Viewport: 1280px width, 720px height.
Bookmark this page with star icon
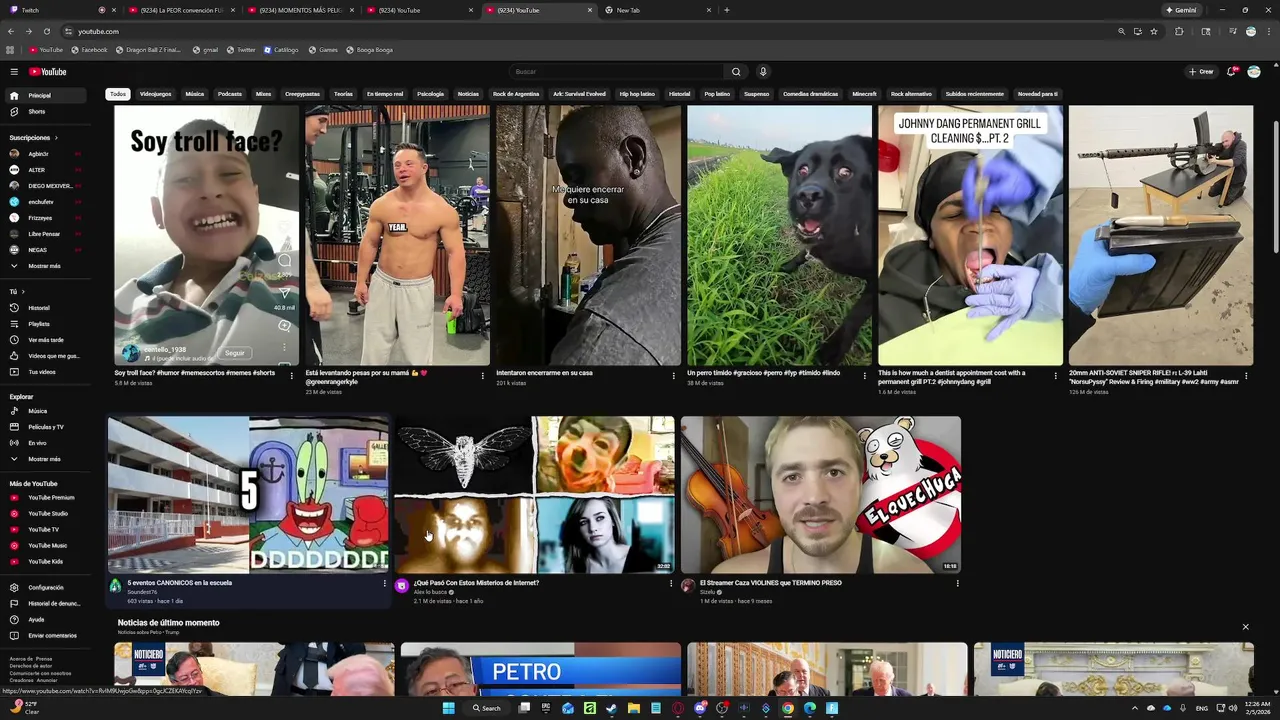(1154, 31)
